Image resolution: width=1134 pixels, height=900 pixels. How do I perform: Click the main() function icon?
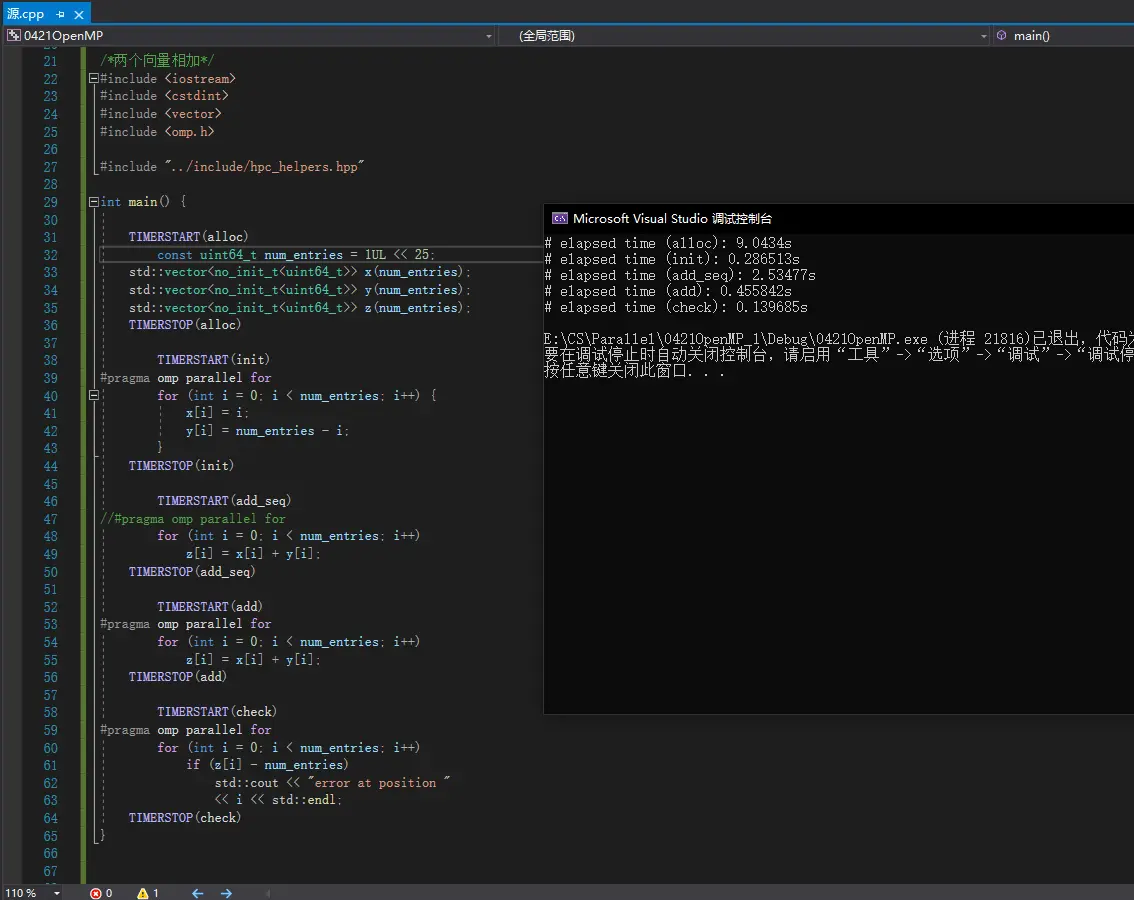[x=1001, y=36]
